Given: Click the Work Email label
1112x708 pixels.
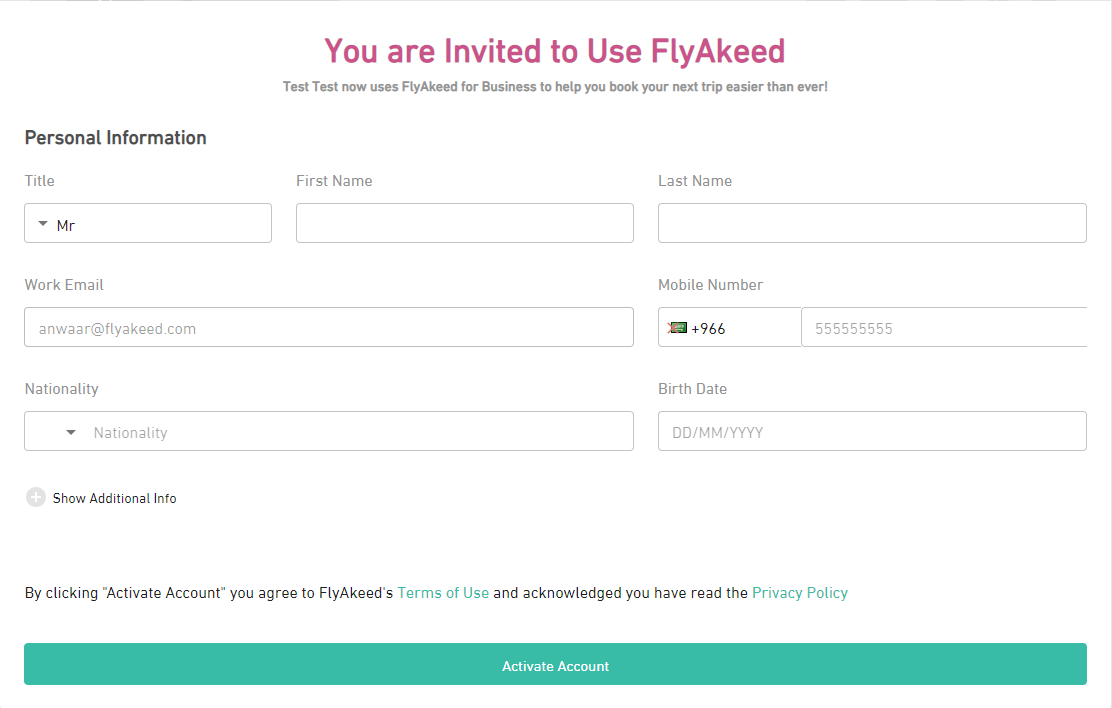Looking at the screenshot, I should coord(64,284).
